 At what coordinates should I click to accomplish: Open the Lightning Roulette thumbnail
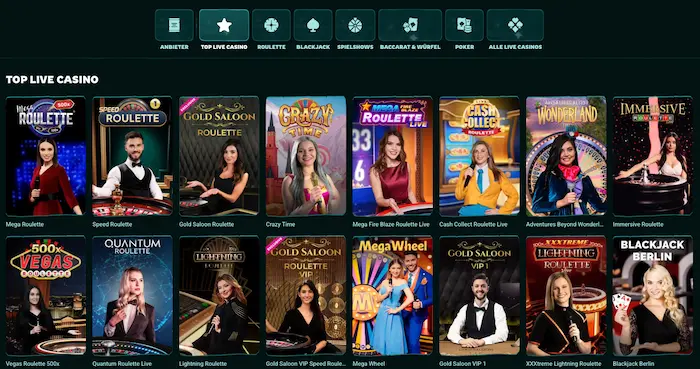coord(219,296)
